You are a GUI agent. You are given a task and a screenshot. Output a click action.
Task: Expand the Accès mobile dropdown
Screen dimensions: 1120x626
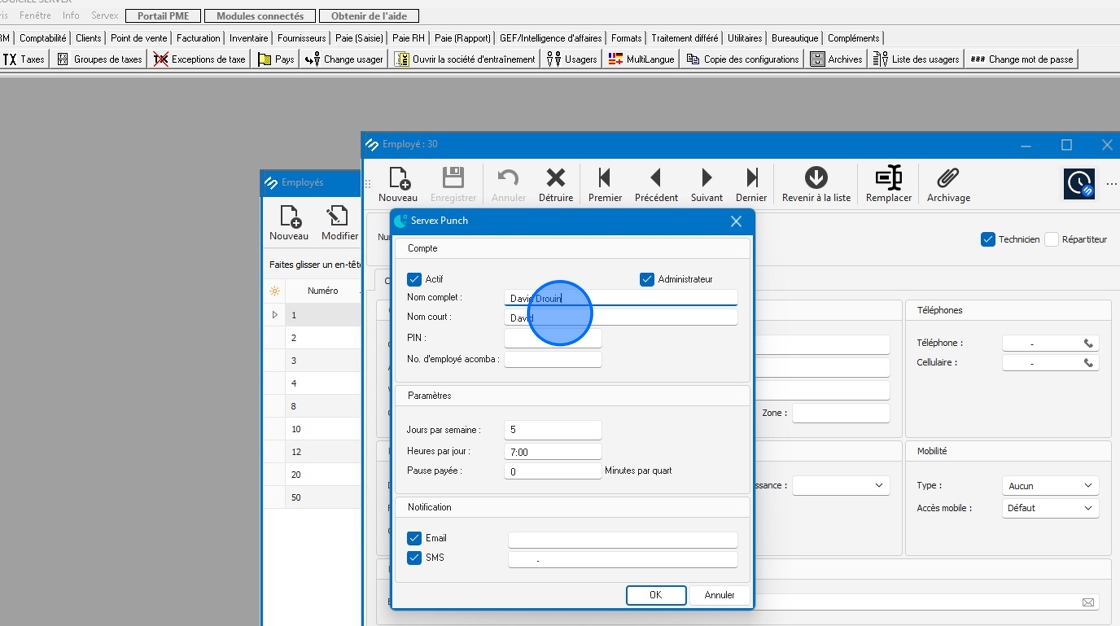pyautogui.click(x=1050, y=508)
